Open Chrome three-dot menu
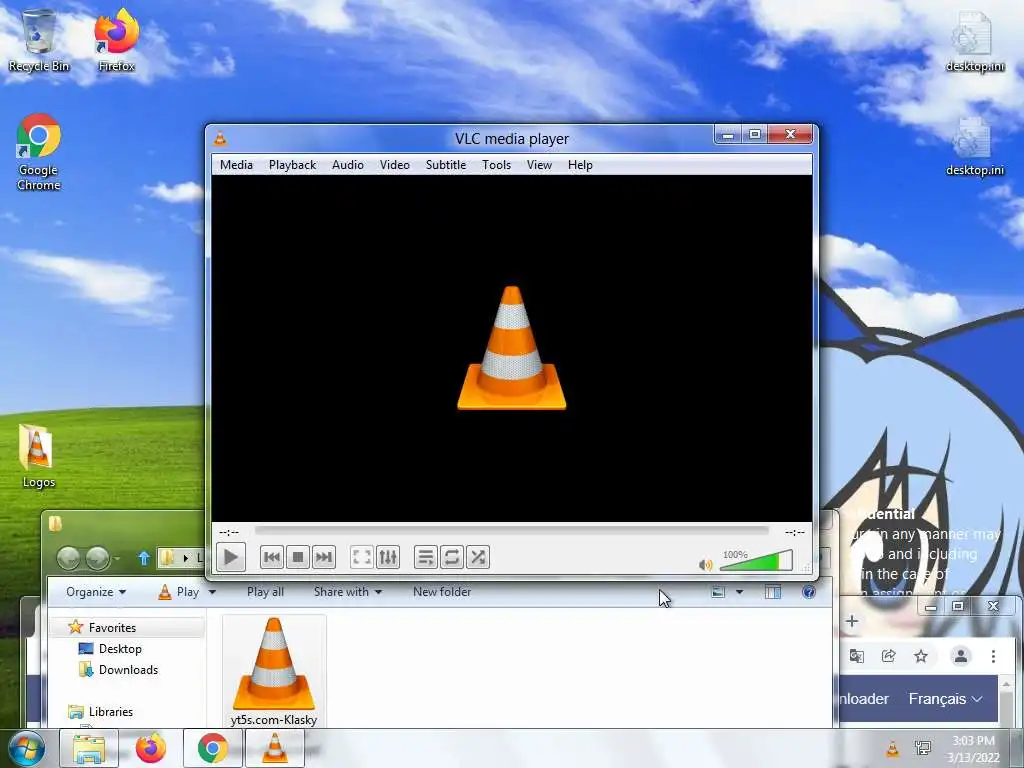1024x768 pixels. [993, 656]
